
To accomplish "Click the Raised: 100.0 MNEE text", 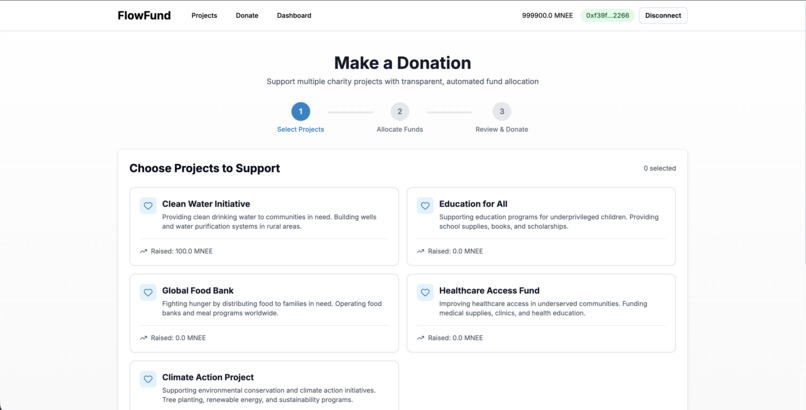I will 181,251.
